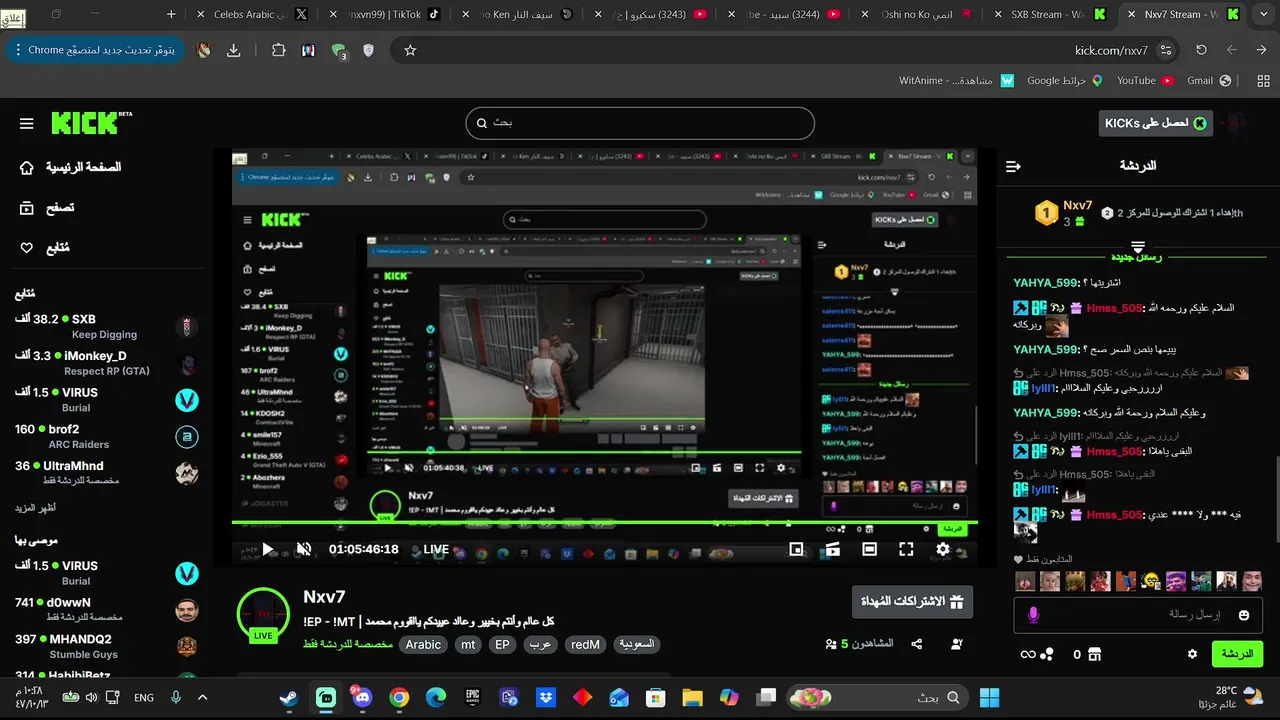Viewport: 1280px width, 720px height.
Task: Open the channel points infinity icon
Action: pos(1027,654)
